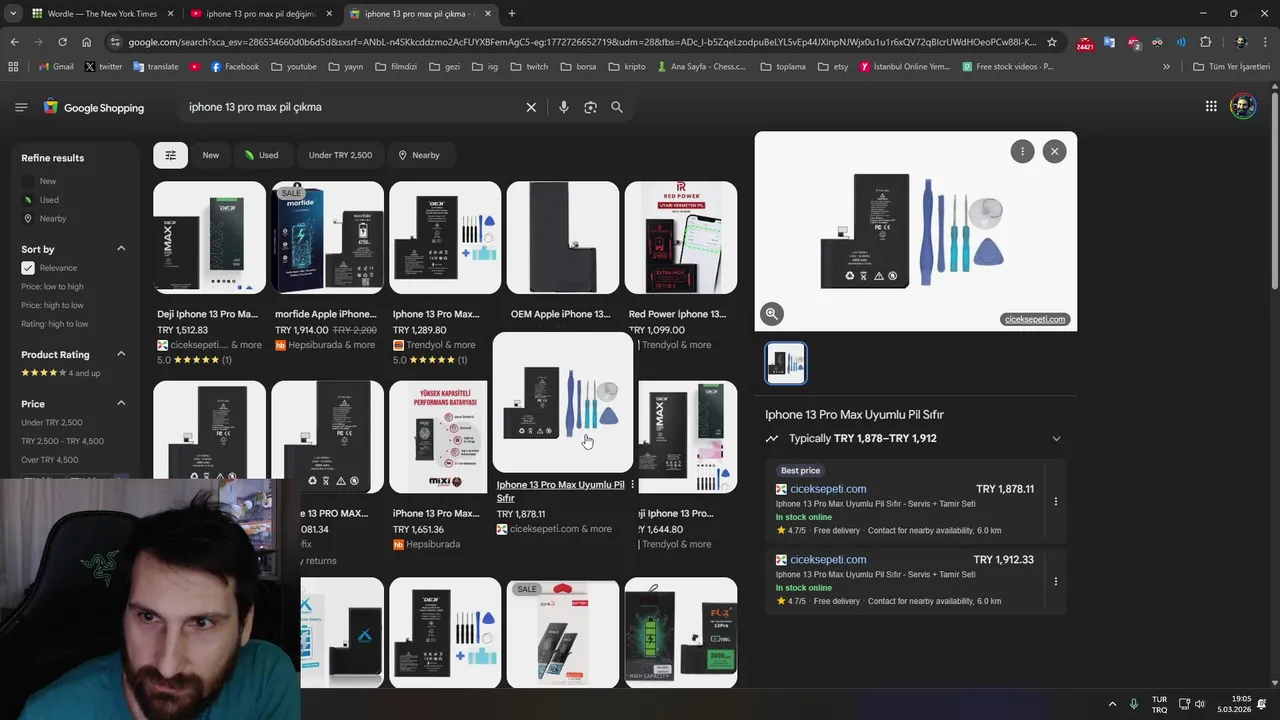Sort by Price: low to high
This screenshot has width=1280, height=720.
[x=52, y=287]
